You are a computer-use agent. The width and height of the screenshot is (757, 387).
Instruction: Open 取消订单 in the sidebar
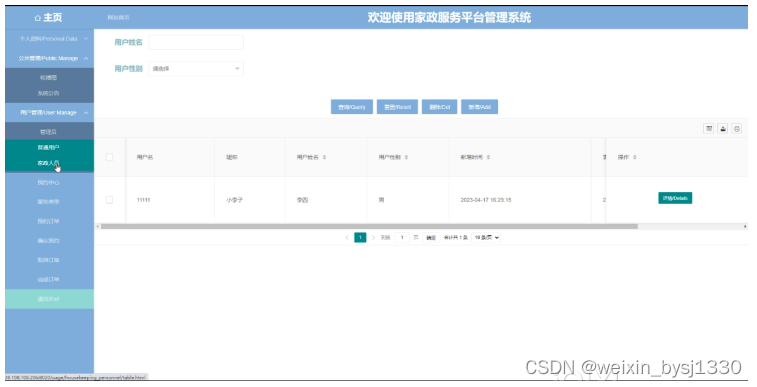(49, 260)
